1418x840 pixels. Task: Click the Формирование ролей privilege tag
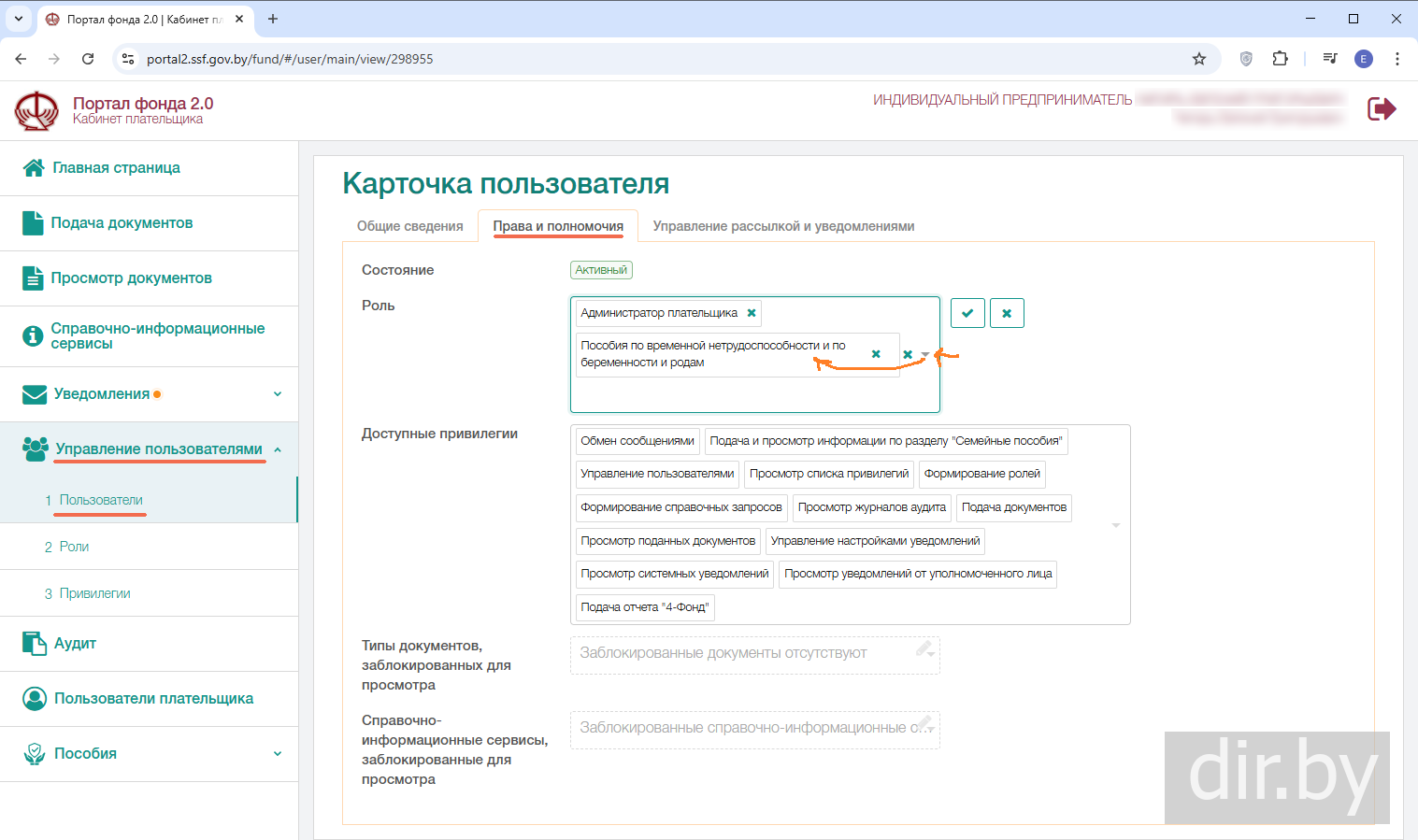(982, 474)
